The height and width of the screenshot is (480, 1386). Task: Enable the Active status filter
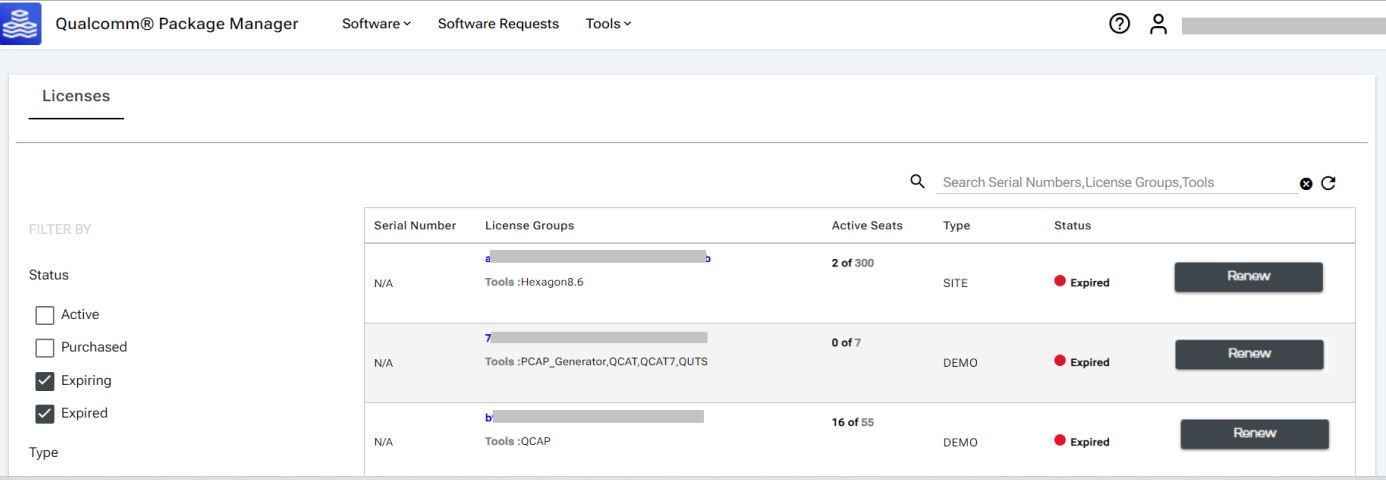click(45, 315)
